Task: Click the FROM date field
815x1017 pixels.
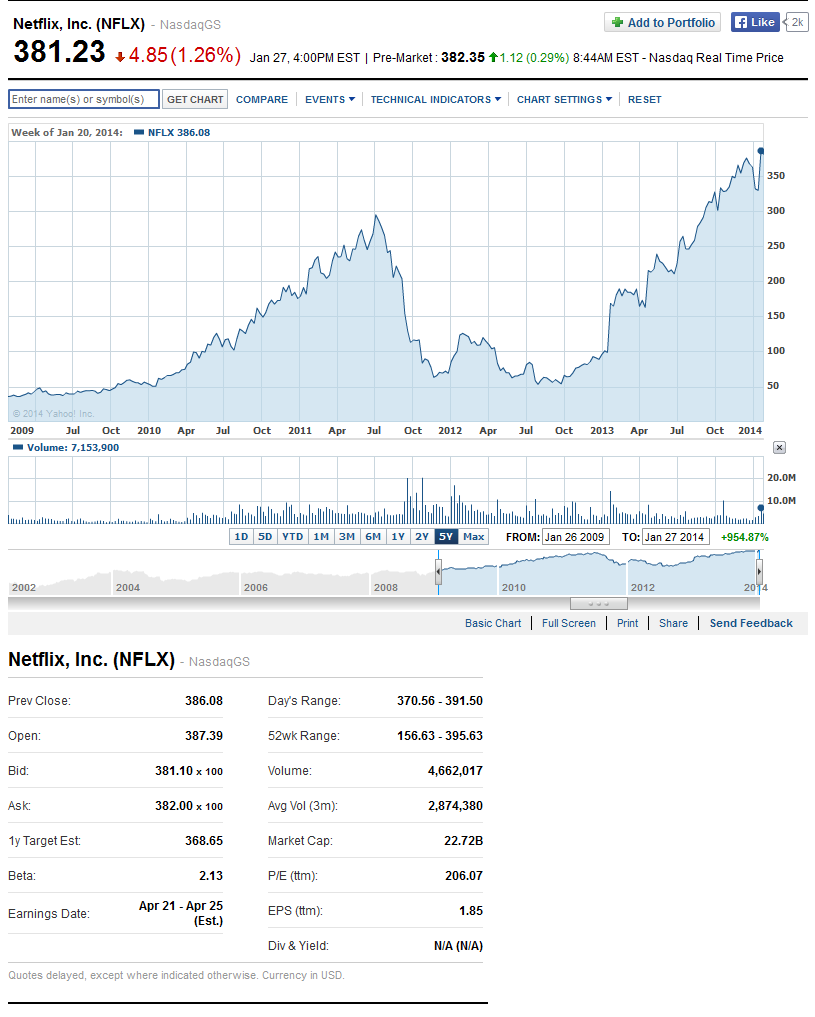Action: coord(575,537)
